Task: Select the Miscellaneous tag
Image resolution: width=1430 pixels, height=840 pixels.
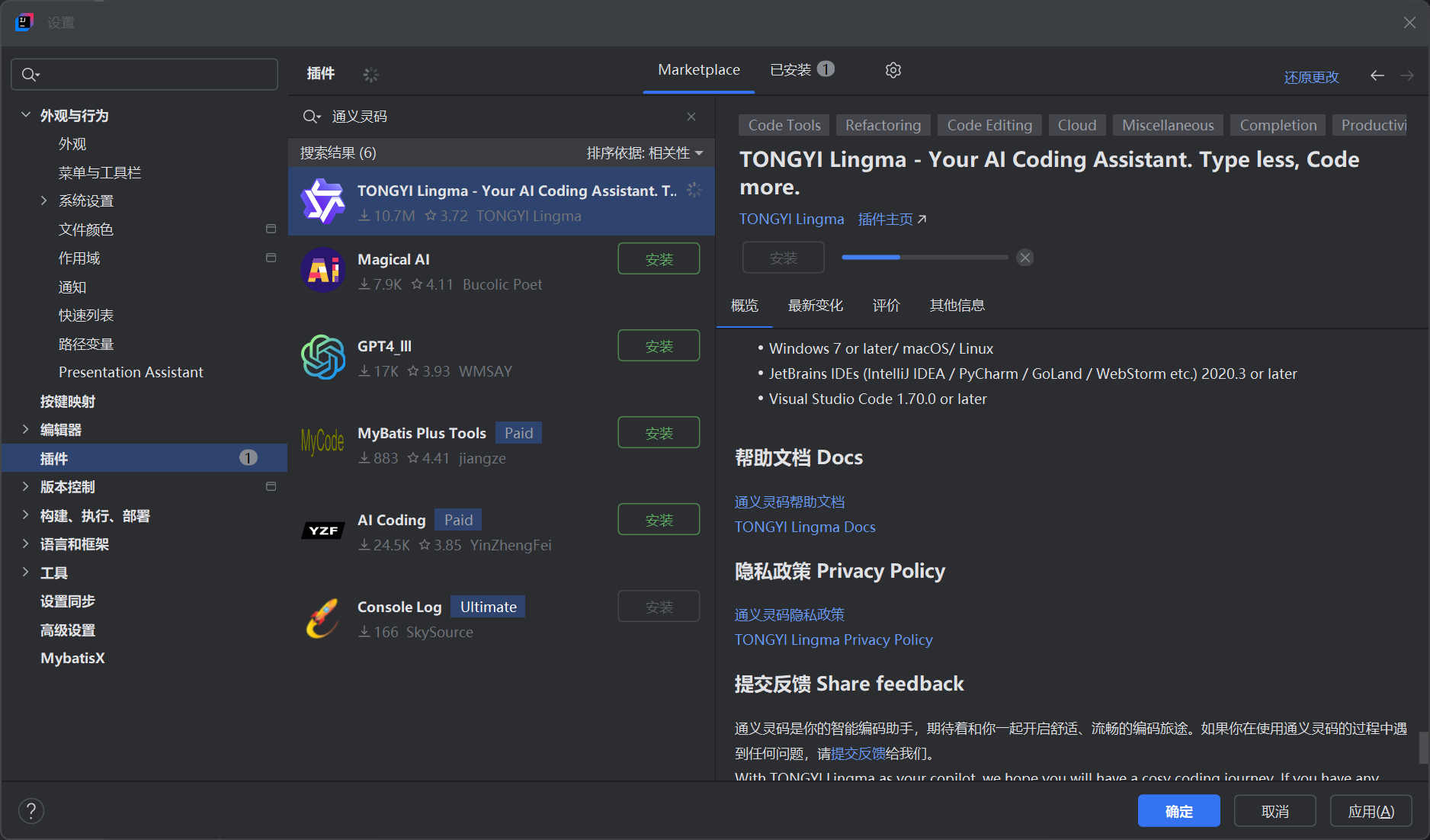Action: 1168,125
